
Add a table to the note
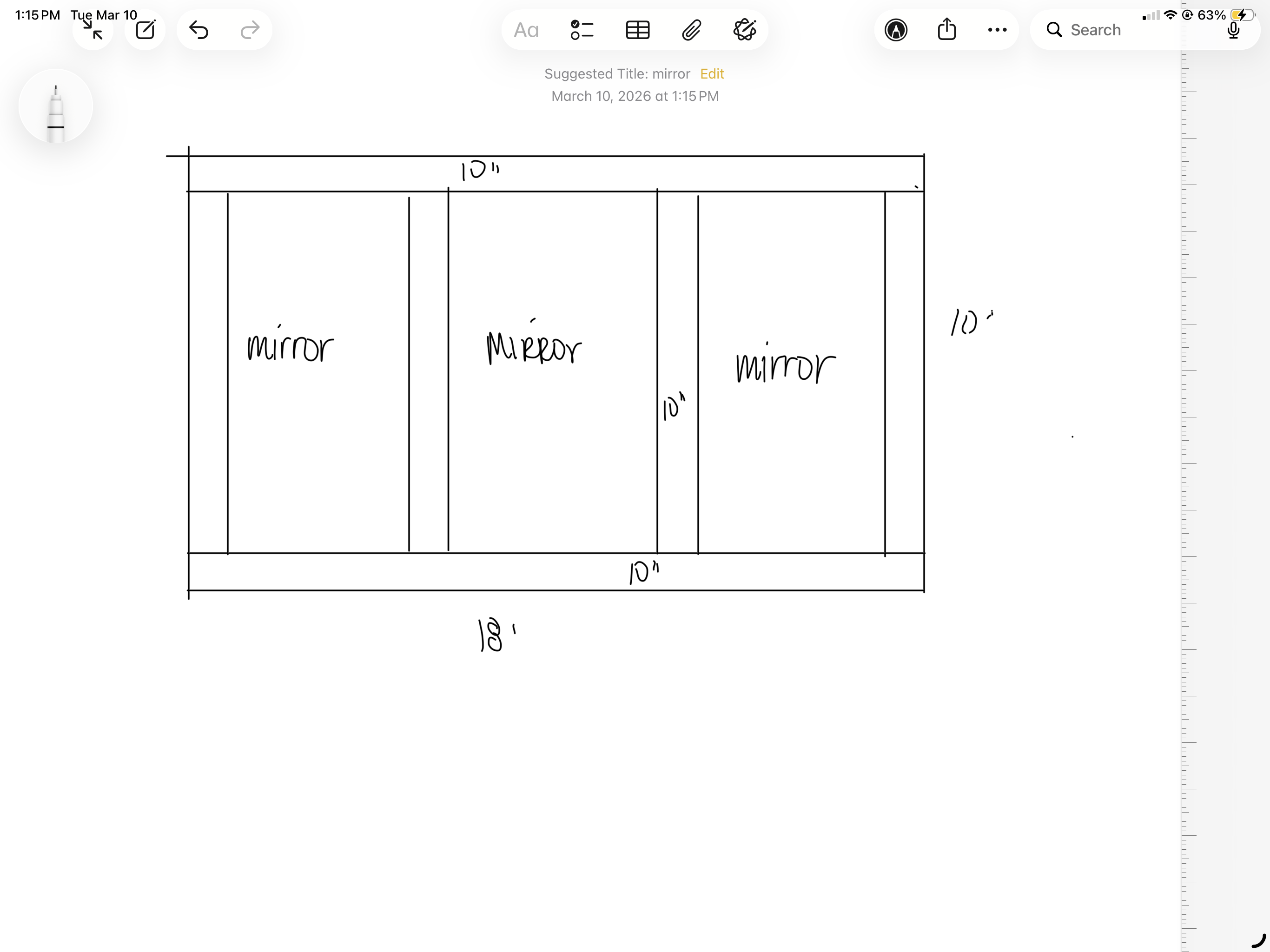(x=637, y=30)
